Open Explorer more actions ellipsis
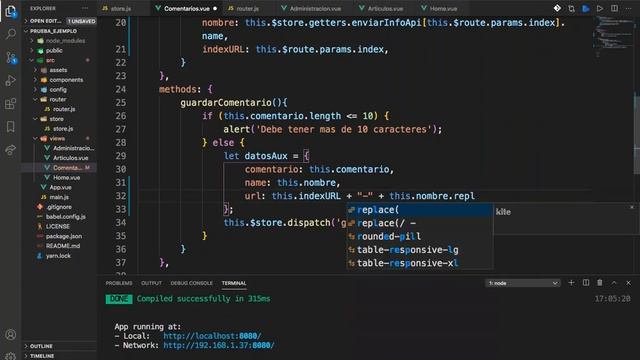Image resolution: width=640 pixels, height=360 pixels. click(x=85, y=8)
